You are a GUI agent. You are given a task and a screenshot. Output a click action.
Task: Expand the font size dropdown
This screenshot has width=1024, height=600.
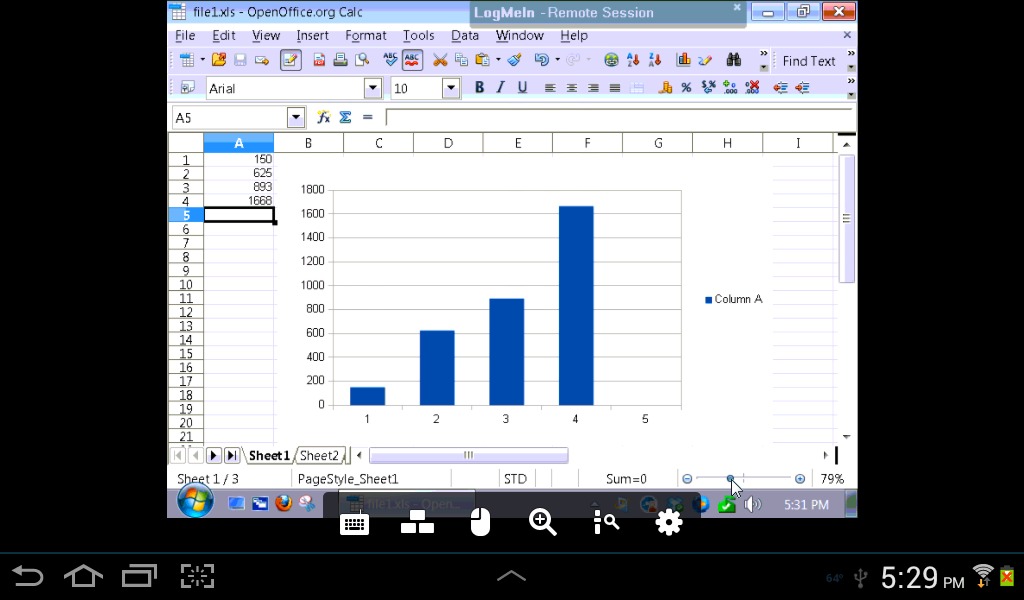pyautogui.click(x=451, y=88)
